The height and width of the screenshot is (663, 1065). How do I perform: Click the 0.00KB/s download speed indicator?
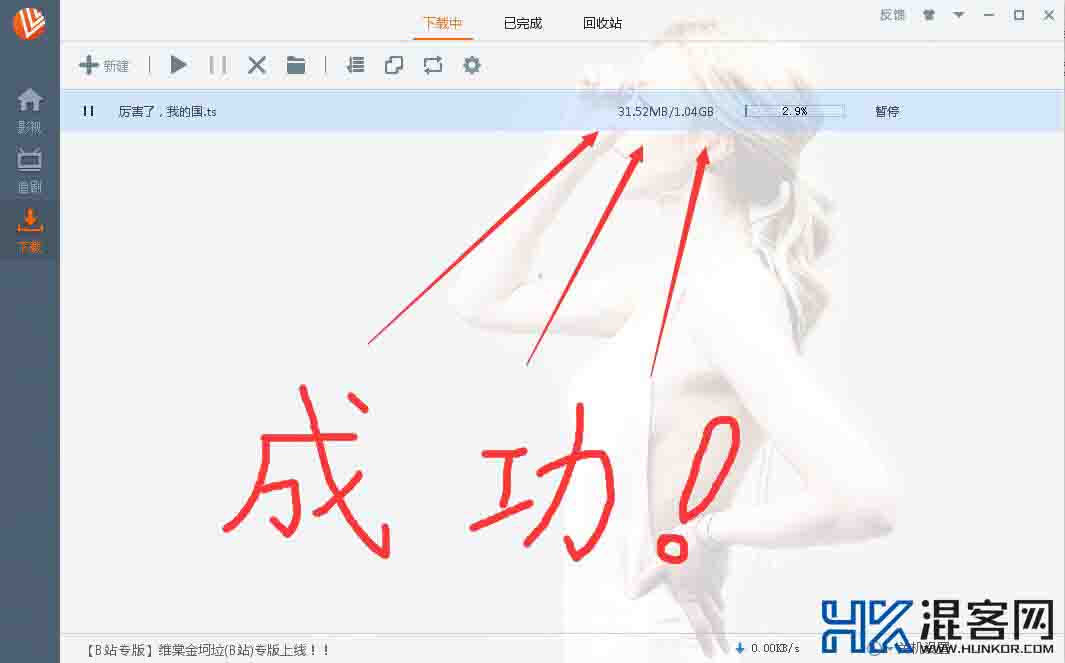[768, 649]
